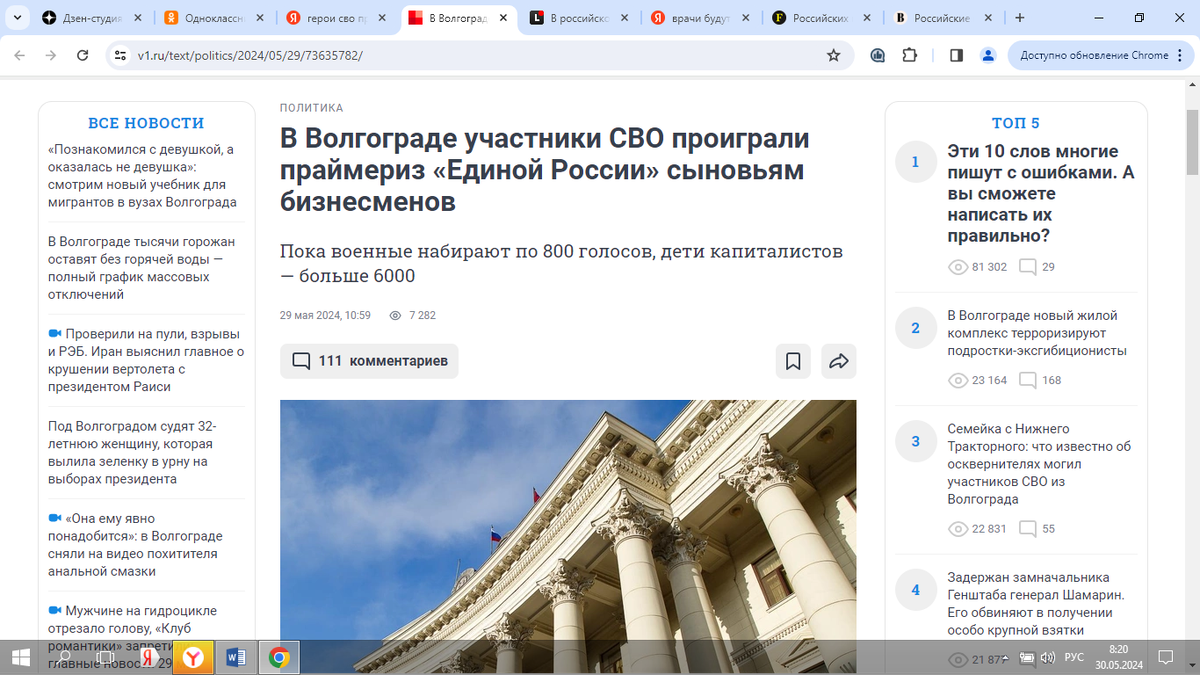Open Microsoft Word from taskbar
Screen dimensions: 1200x675
[x=237, y=657]
